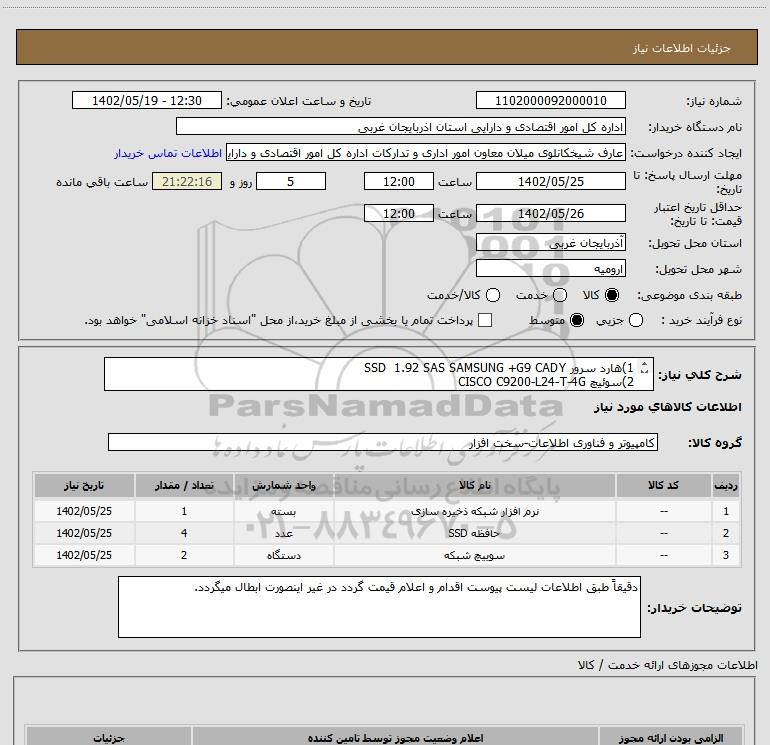The height and width of the screenshot is (745, 770).
Task: Click the price validity hour field 12:00
Action: [399, 214]
